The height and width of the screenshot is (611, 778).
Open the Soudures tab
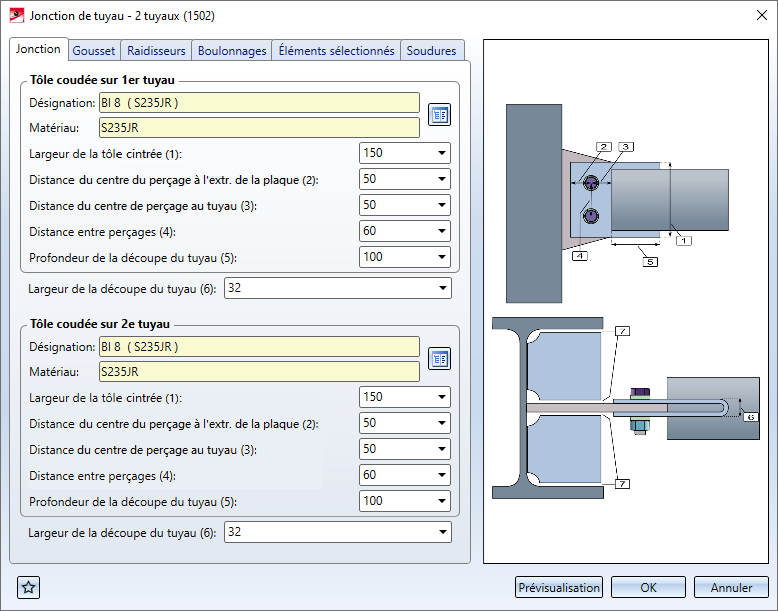[432, 51]
